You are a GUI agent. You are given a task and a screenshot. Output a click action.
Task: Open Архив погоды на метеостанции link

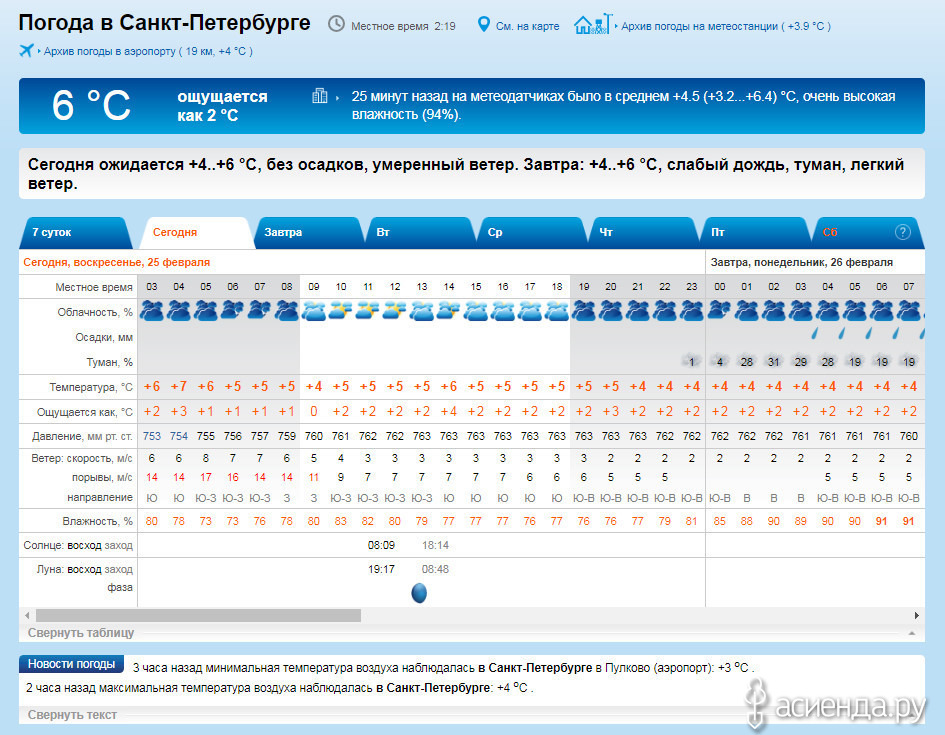point(726,27)
